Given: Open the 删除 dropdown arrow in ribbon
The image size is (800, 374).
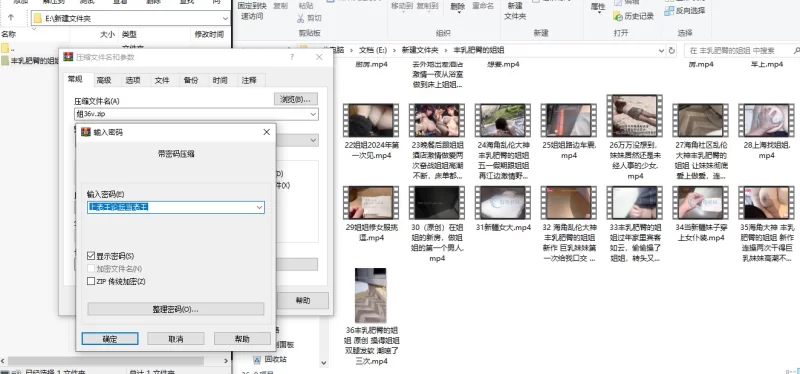Looking at the screenshot, I should tap(458, 12).
